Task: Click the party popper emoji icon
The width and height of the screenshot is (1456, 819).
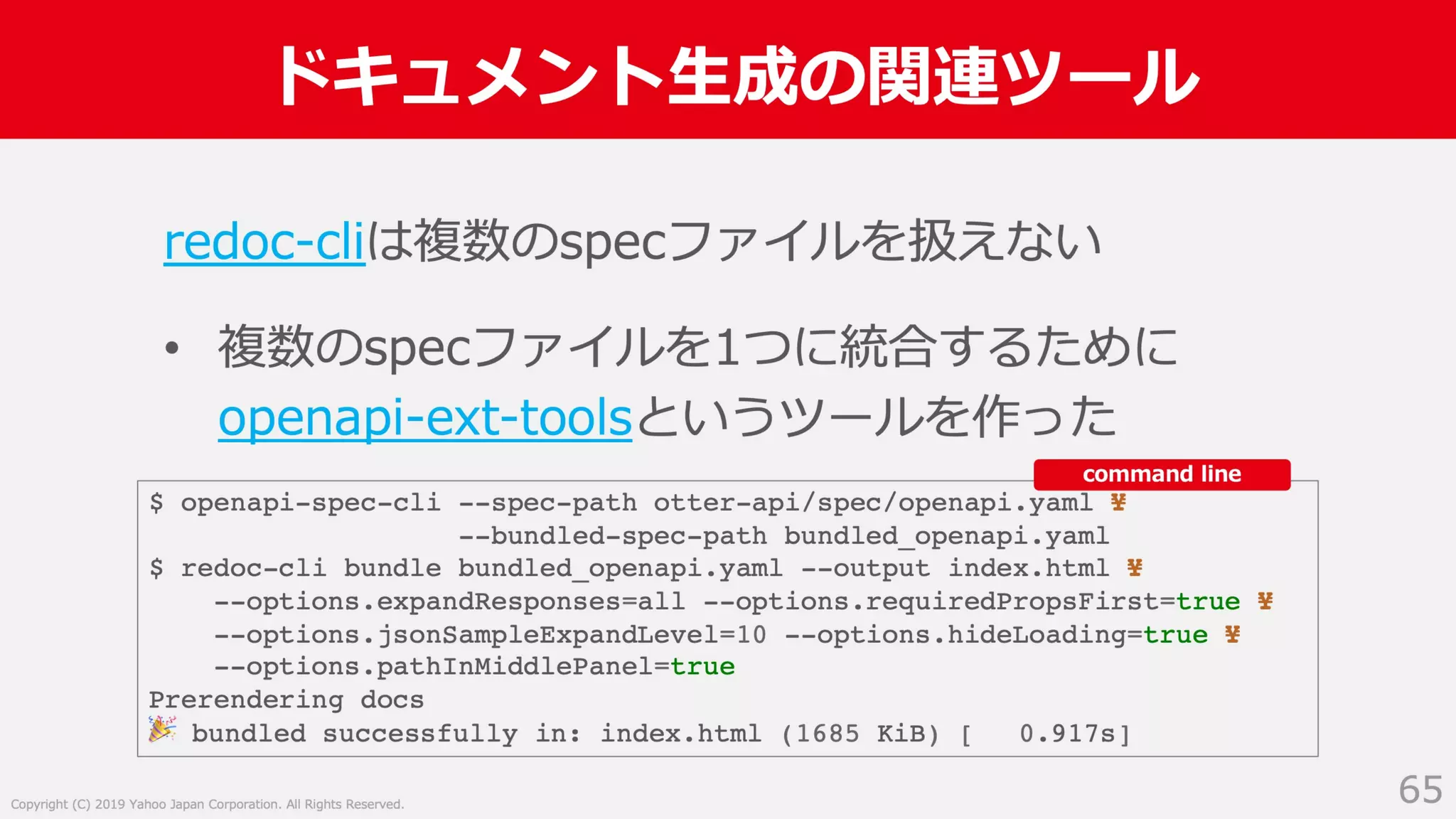Action: [162, 729]
